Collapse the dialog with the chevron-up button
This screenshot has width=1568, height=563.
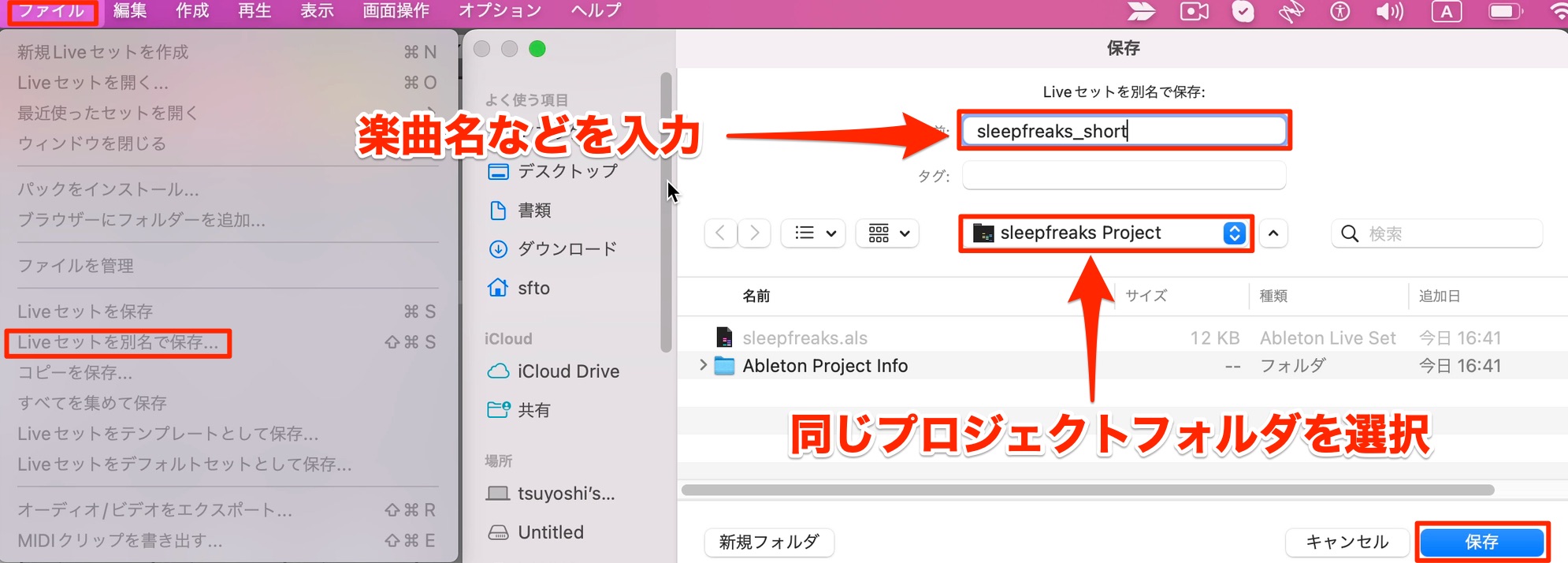point(1273,233)
